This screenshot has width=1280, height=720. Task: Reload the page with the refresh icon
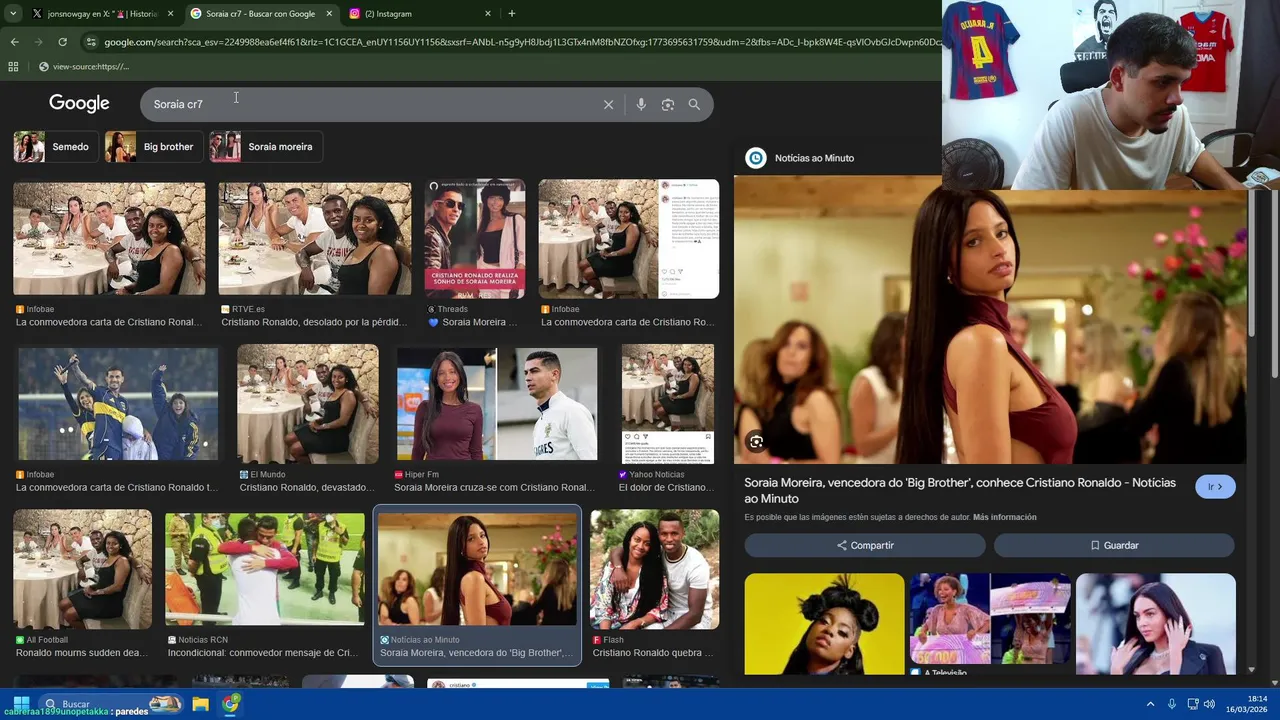coord(62,42)
